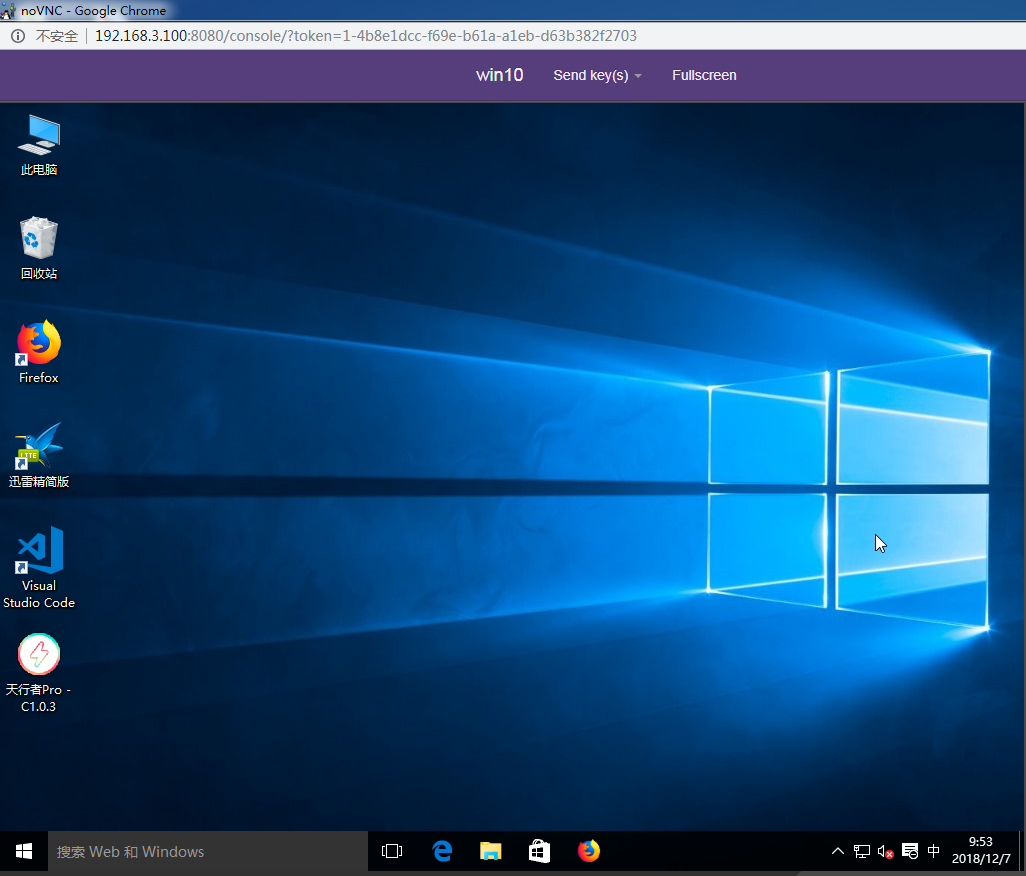Open File Explorer from the taskbar
This screenshot has height=876, width=1026.
[x=490, y=851]
